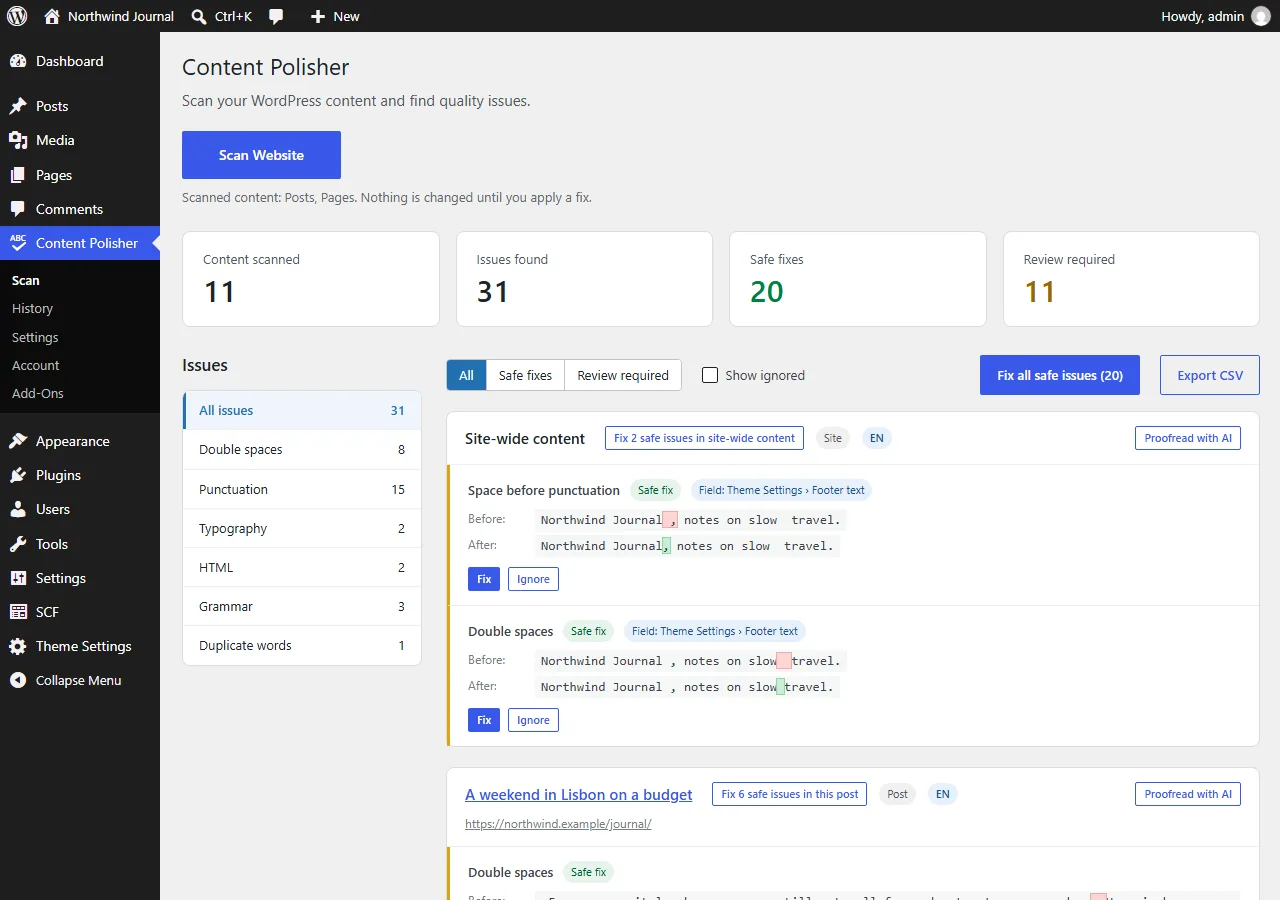Click the Scan Website button

(261, 155)
